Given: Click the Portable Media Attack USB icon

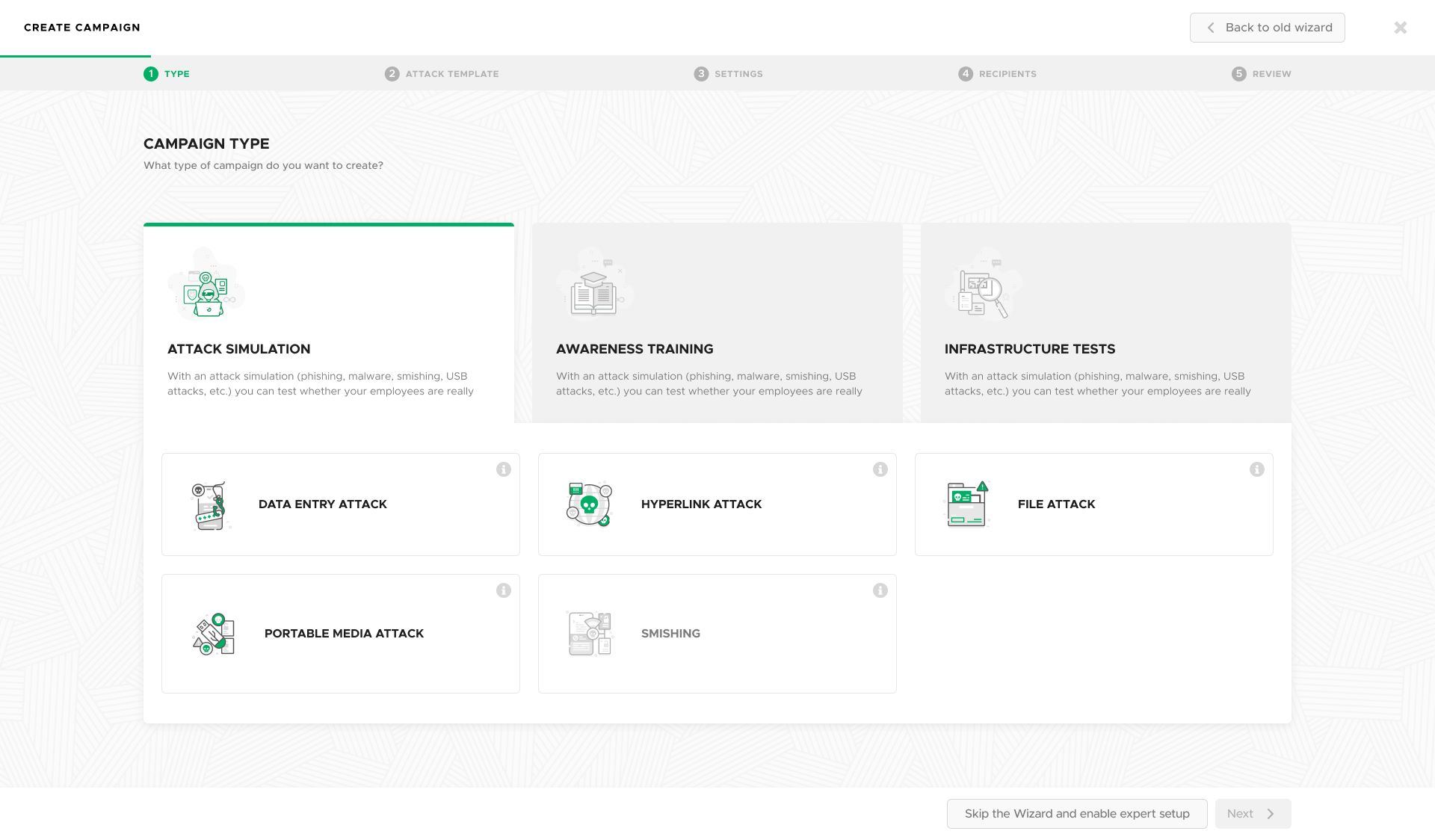Looking at the screenshot, I should coord(214,634).
